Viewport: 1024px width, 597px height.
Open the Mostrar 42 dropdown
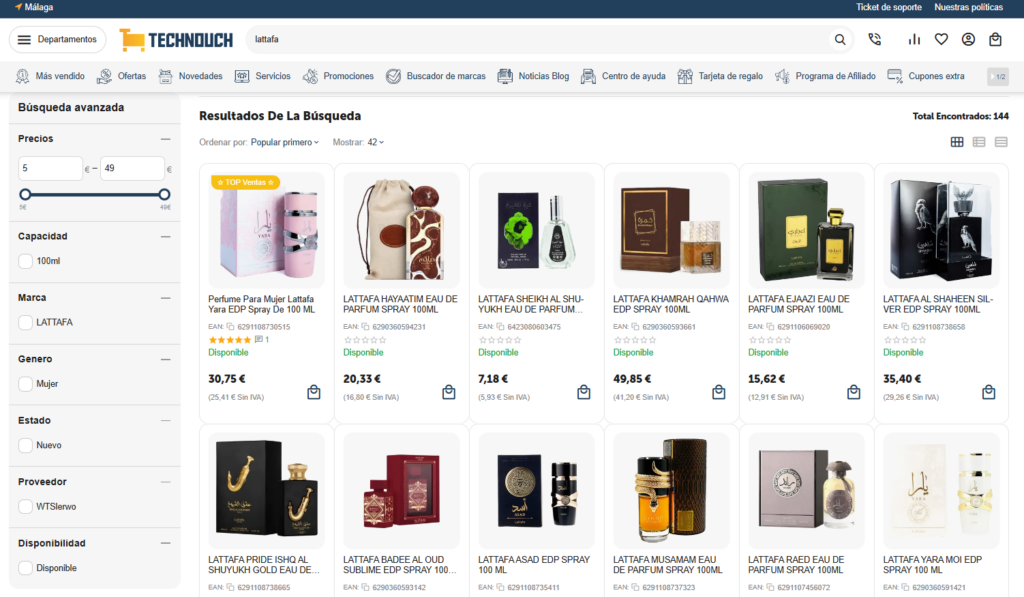[376, 142]
